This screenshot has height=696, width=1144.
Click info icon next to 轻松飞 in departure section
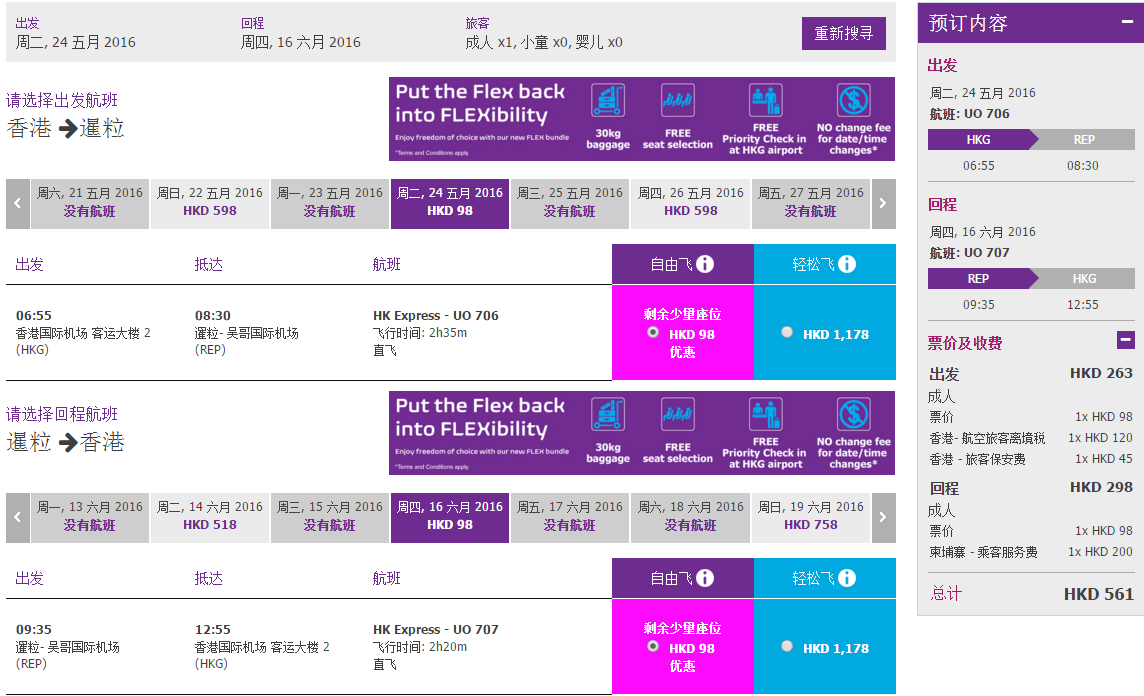[x=846, y=264]
